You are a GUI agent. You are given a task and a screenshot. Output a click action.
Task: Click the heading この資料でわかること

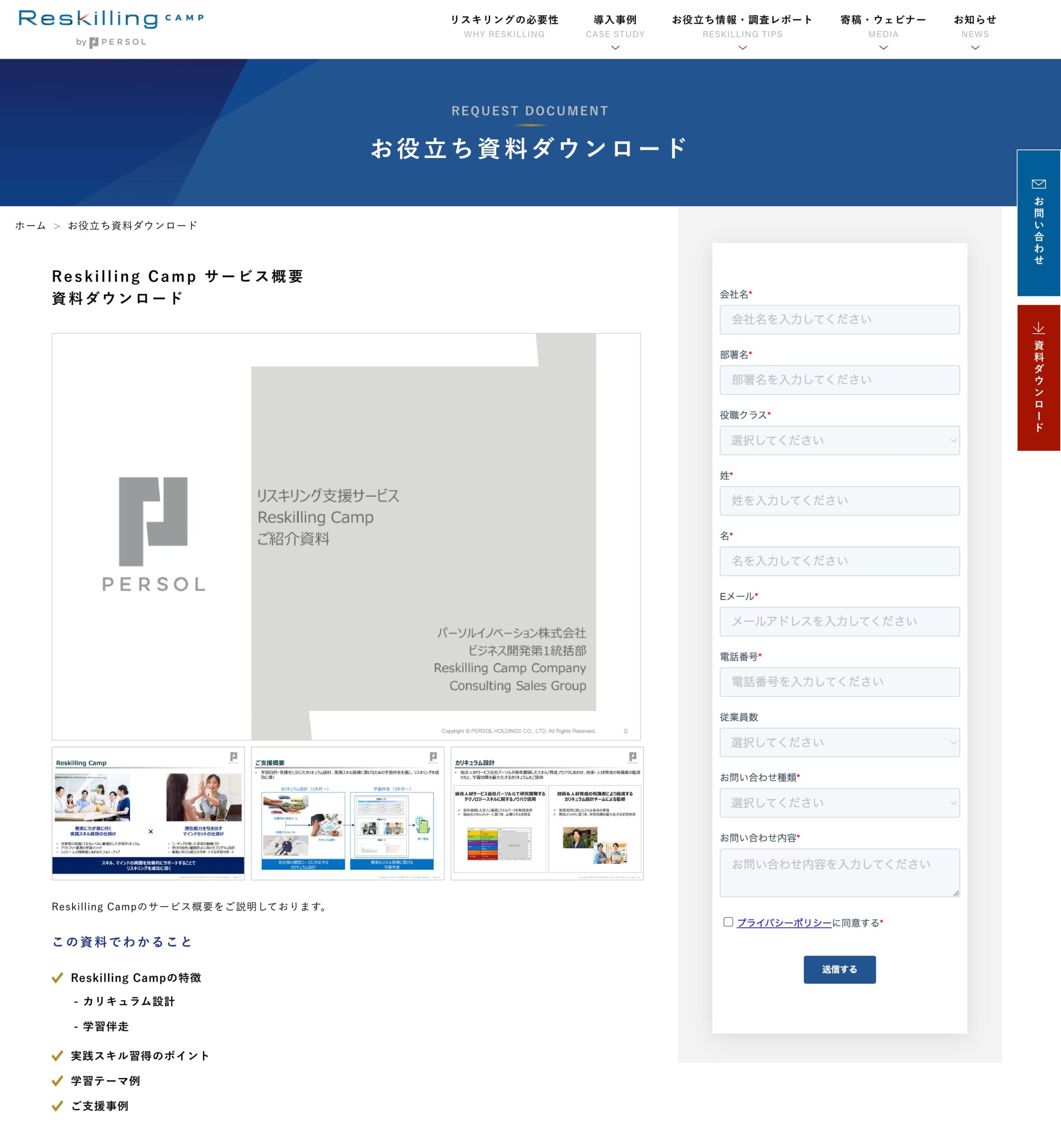(122, 942)
